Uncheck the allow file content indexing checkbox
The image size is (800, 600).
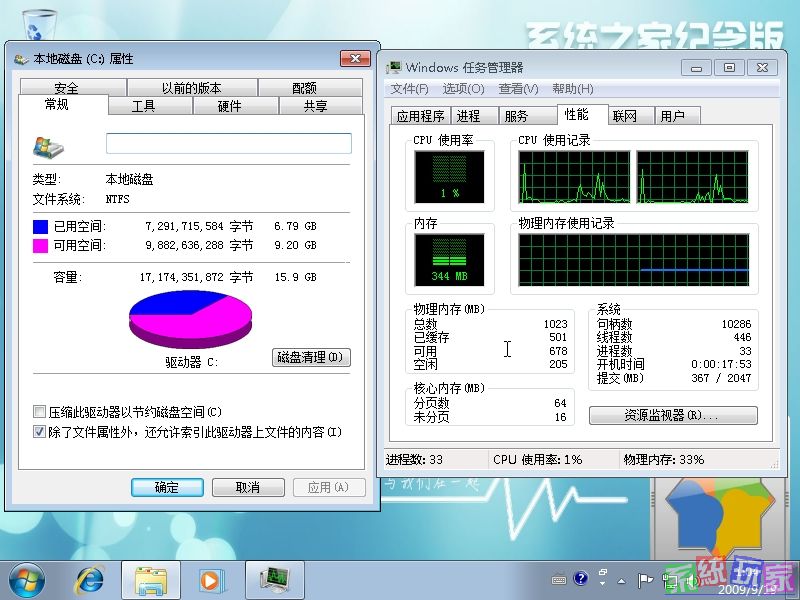coord(39,432)
